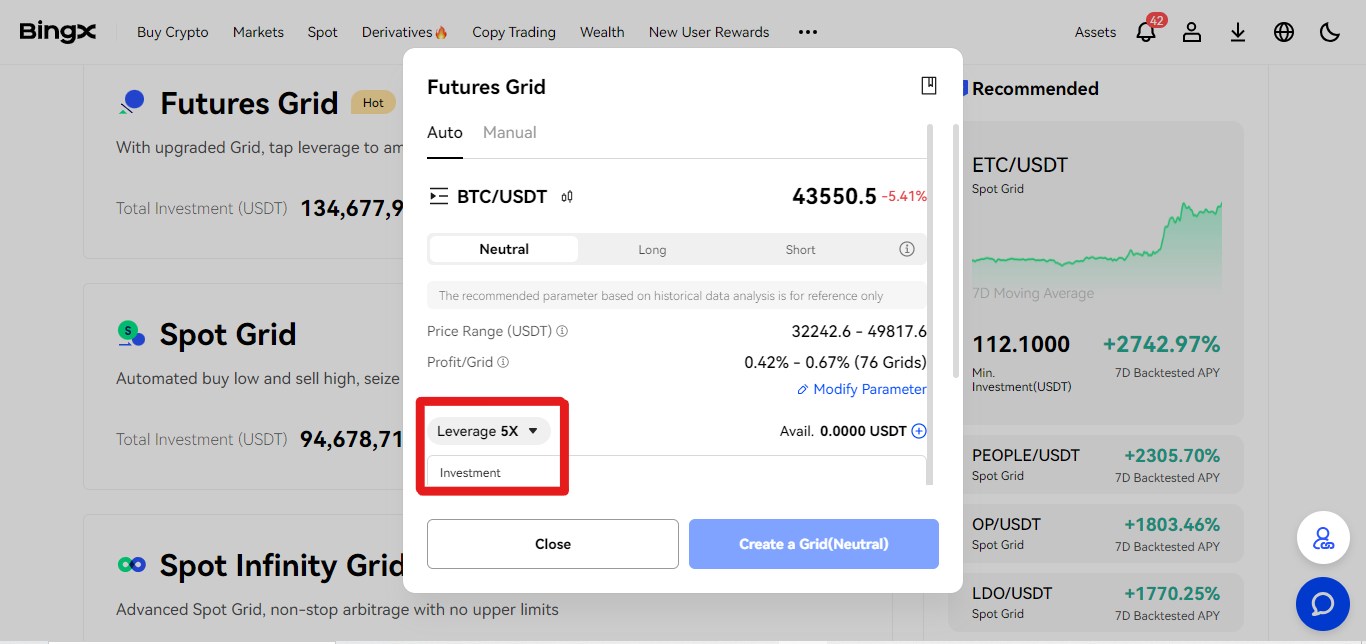
Task: Click the Hot badge next to Futures Grid
Action: (373, 102)
